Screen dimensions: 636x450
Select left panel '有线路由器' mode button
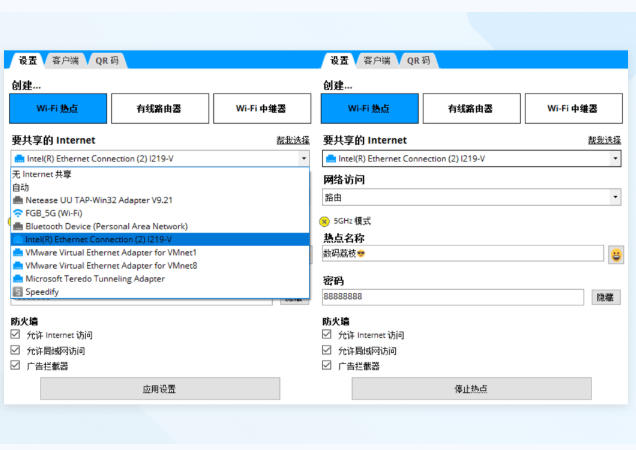pos(160,108)
